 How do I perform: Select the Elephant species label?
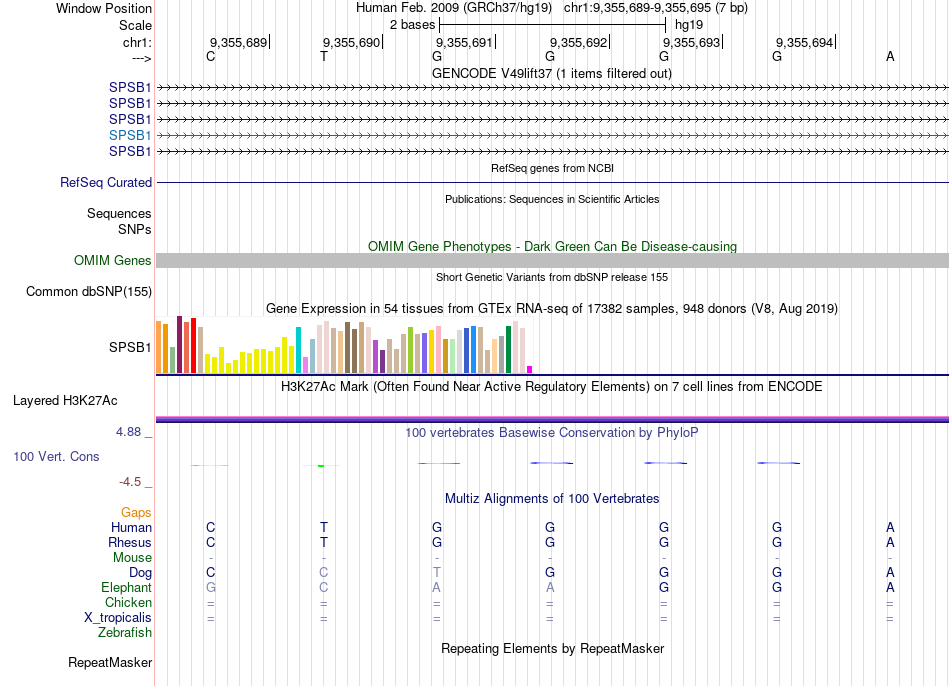[126, 587]
